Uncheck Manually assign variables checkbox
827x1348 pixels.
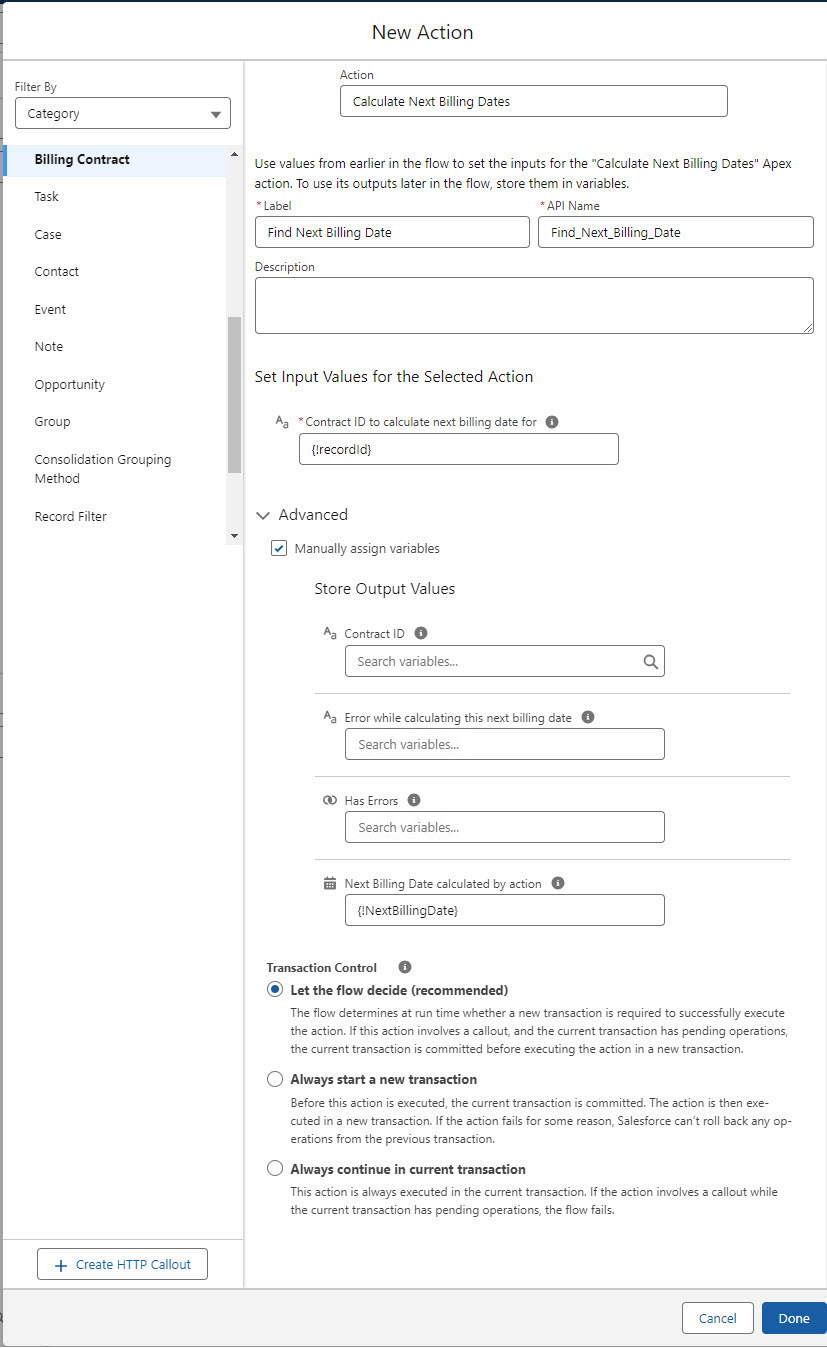pos(280,549)
